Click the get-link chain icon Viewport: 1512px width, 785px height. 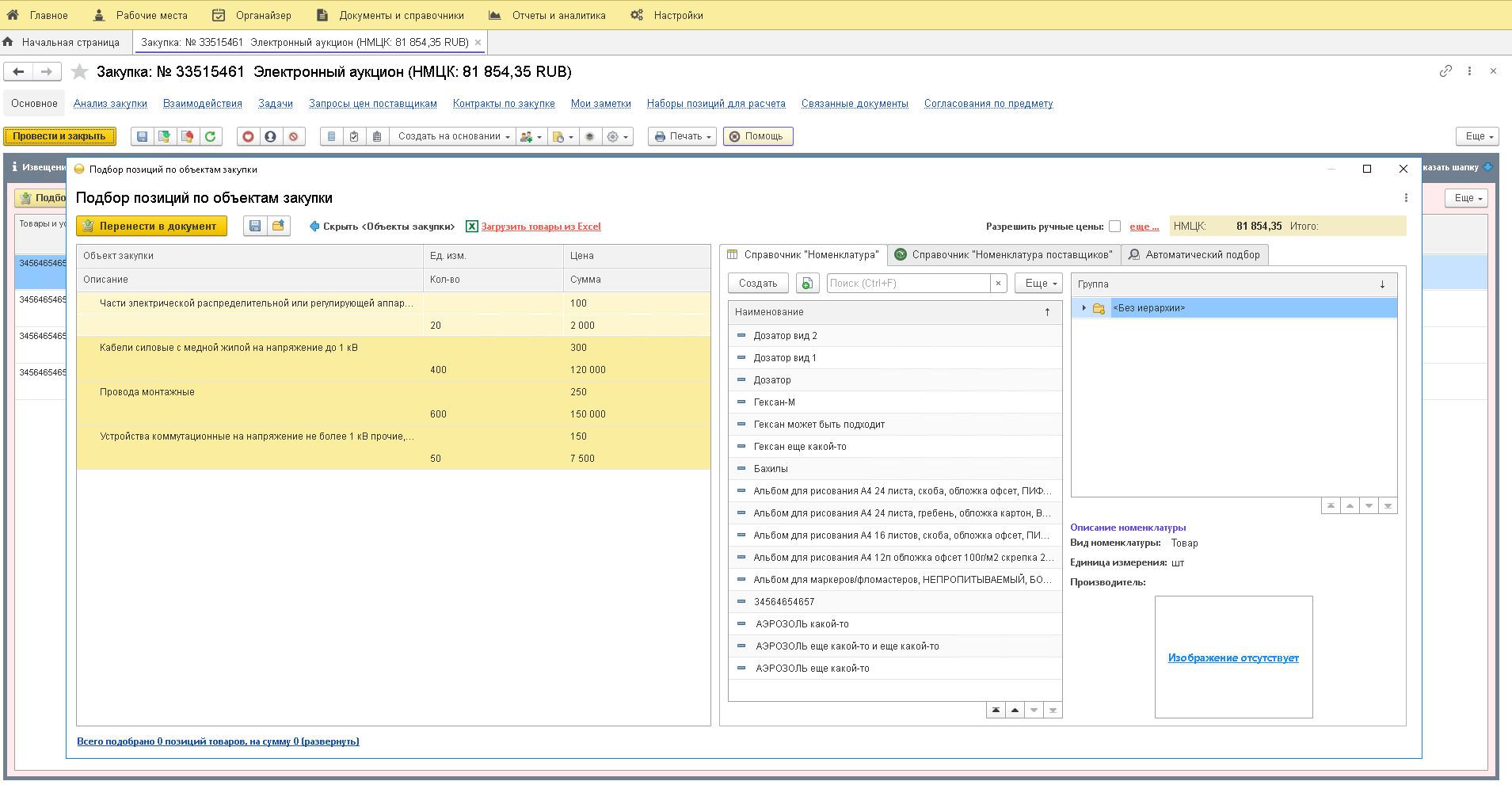(x=1445, y=71)
